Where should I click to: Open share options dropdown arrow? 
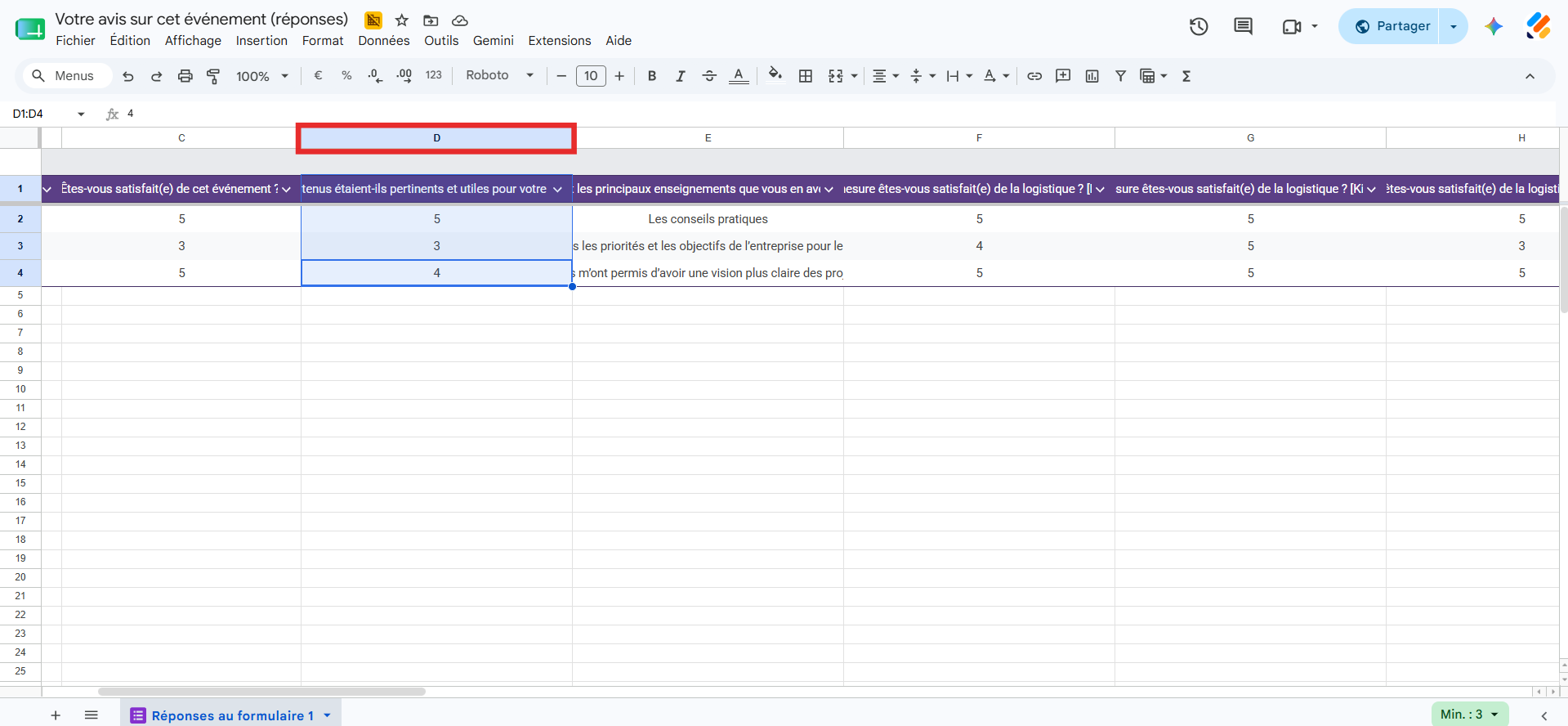1454,26
